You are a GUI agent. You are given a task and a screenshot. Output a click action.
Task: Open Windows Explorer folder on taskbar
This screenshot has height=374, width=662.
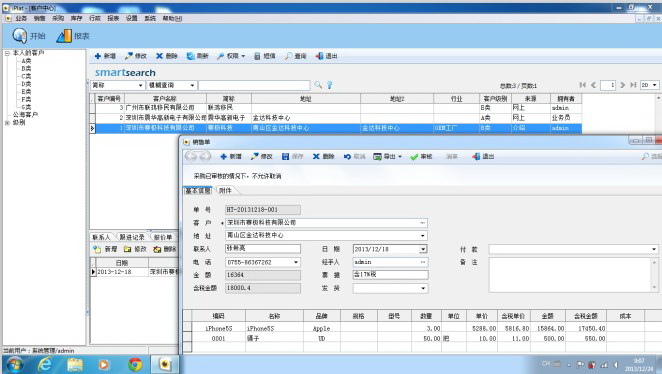click(75, 364)
